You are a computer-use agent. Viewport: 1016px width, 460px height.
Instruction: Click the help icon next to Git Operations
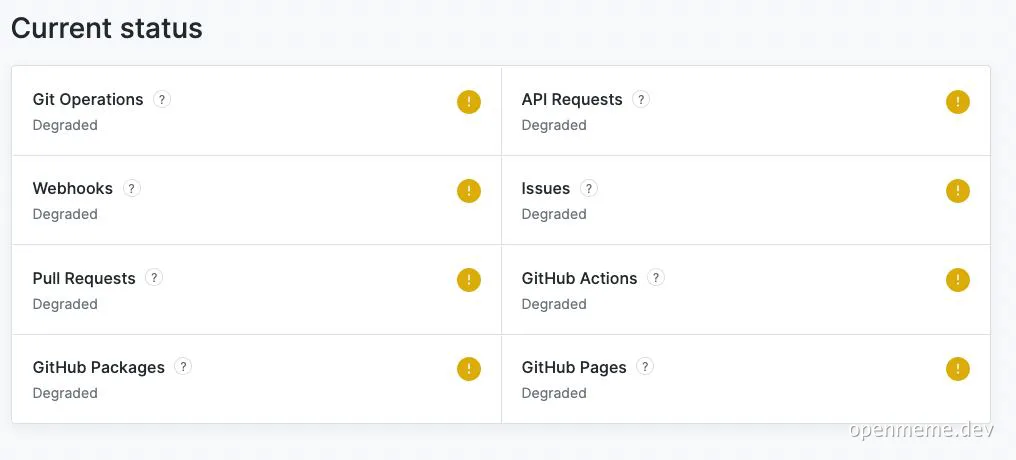162,99
